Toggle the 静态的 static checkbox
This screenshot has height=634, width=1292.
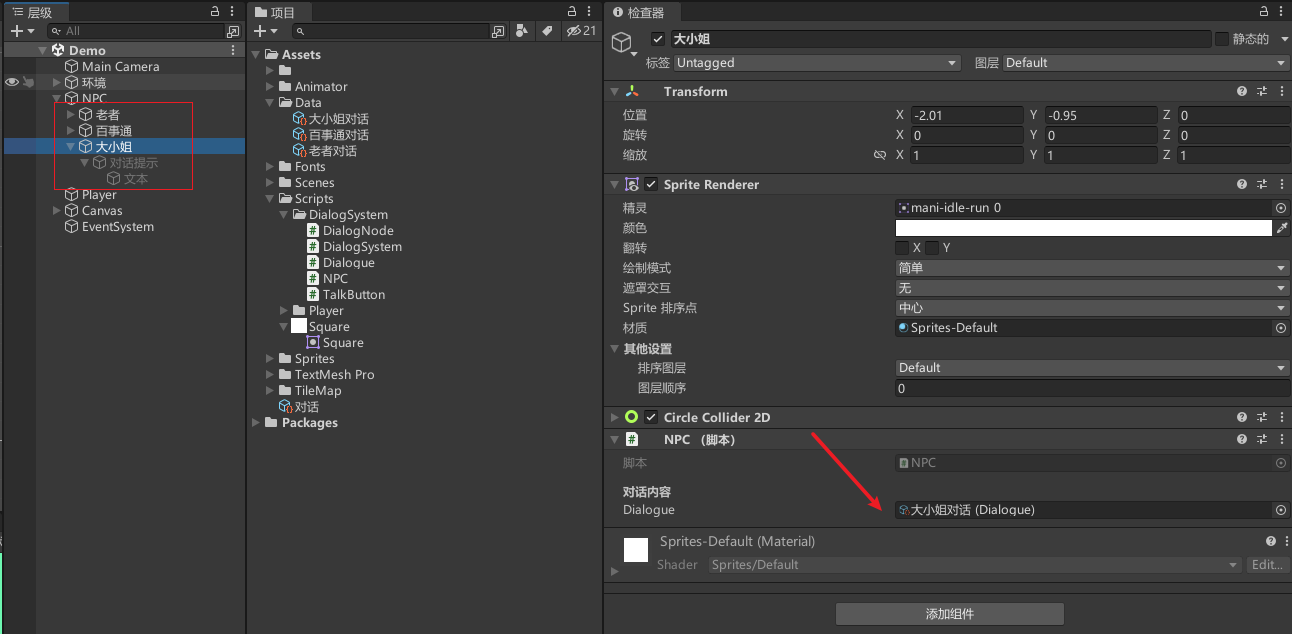click(1221, 39)
